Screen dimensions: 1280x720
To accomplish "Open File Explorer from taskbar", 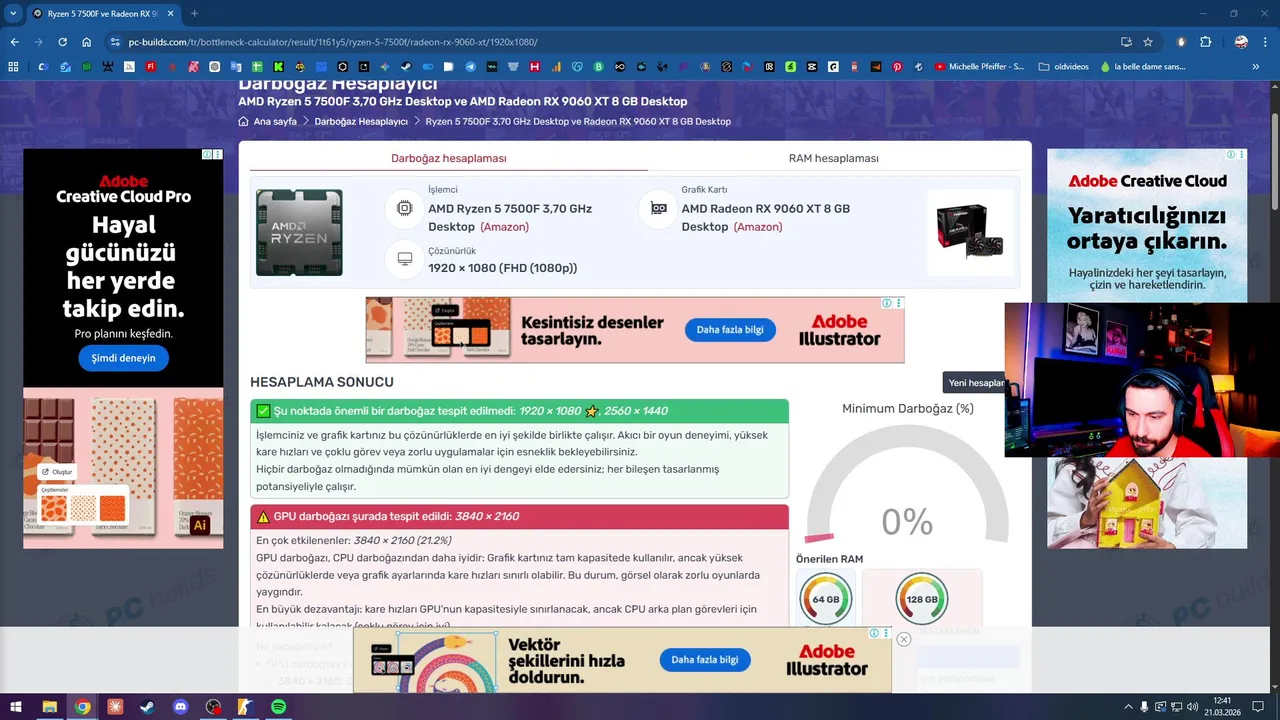I will click(x=49, y=707).
